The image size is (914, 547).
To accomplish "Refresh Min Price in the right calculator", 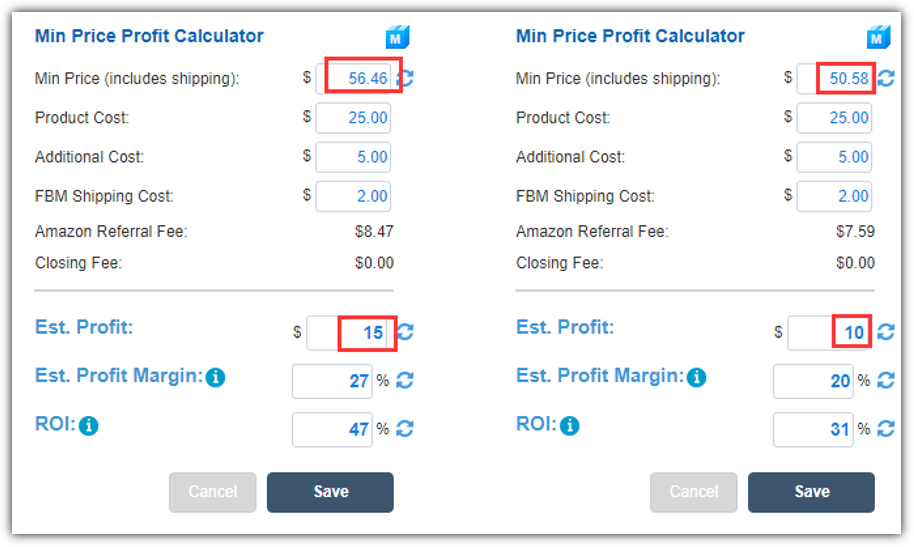I will (886, 78).
